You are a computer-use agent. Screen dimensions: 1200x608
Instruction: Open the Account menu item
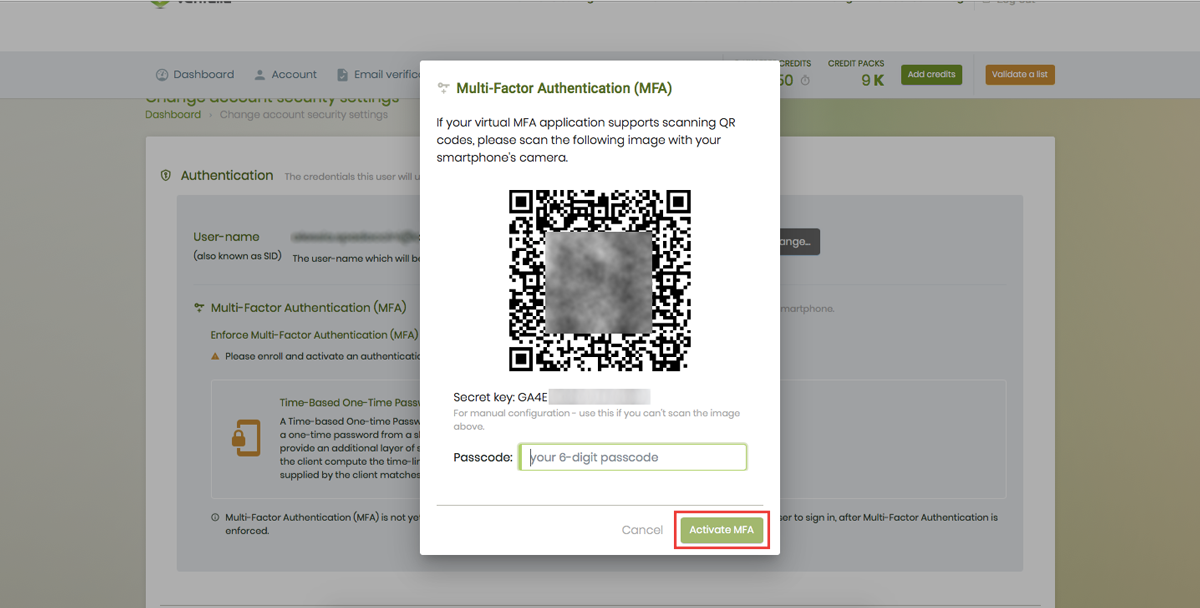pos(294,75)
